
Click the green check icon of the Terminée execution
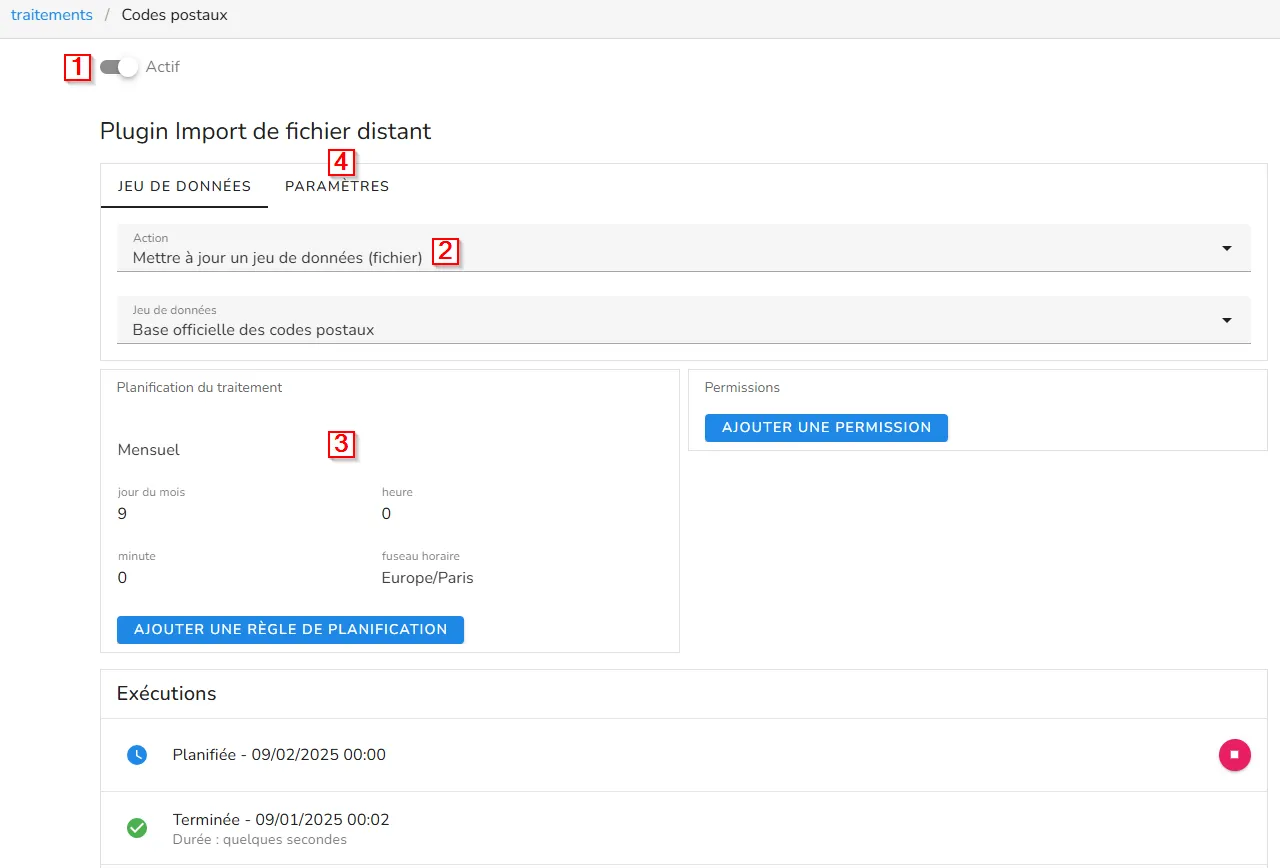(x=137, y=828)
